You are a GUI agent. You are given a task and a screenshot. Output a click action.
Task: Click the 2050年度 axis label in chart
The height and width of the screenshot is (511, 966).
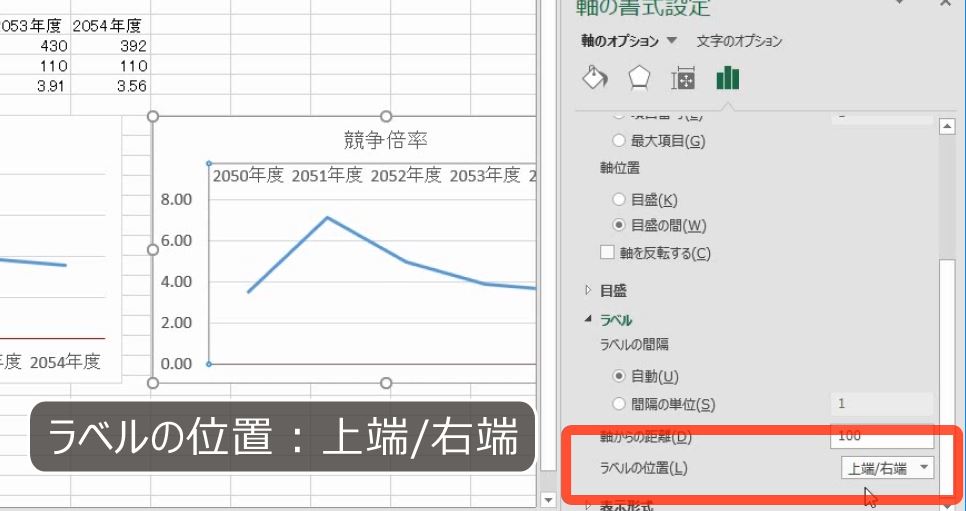(x=248, y=176)
